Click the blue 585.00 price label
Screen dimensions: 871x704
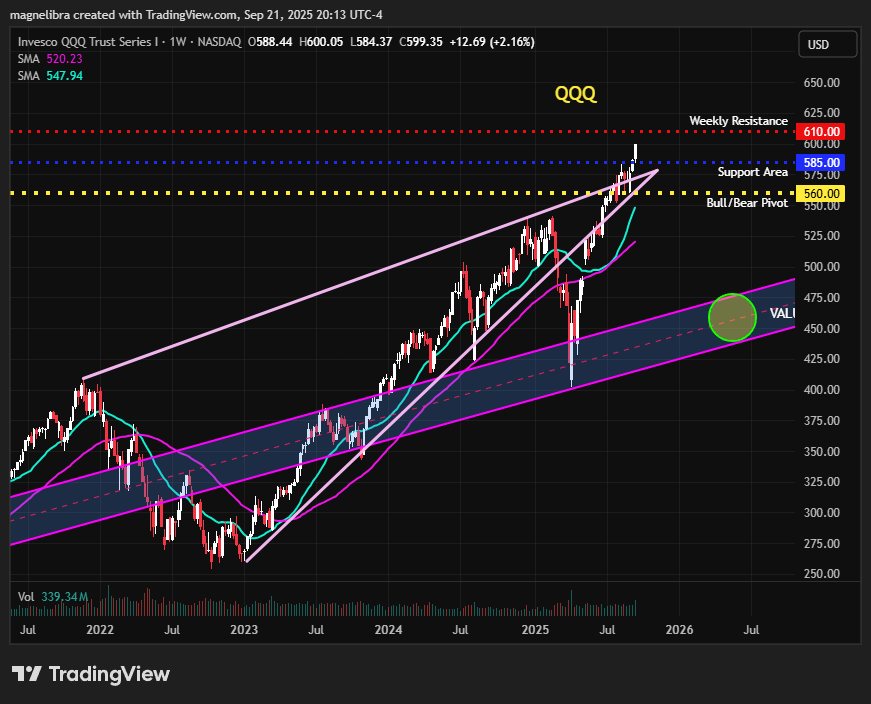pyautogui.click(x=820, y=163)
